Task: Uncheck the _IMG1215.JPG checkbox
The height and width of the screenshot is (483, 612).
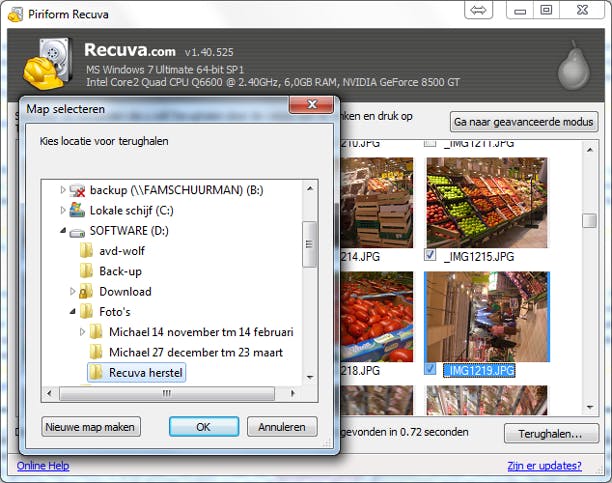Action: pos(430,255)
